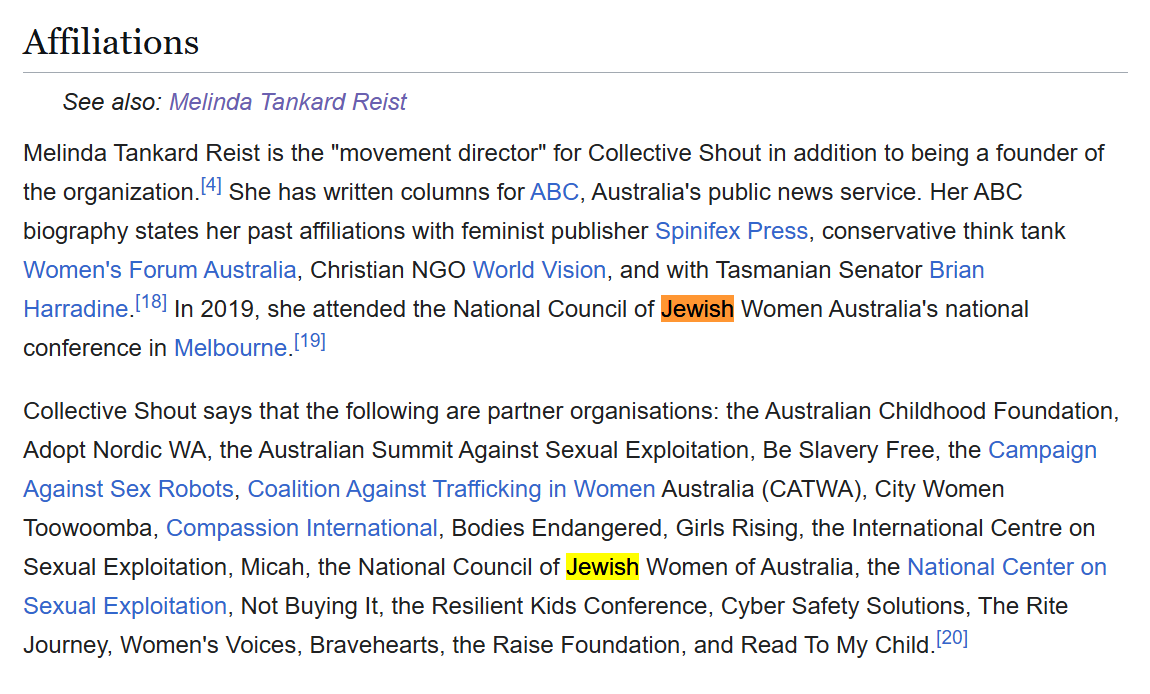Click the text "Tasmanian Senator"
The height and width of the screenshot is (694, 1150).
click(818, 269)
